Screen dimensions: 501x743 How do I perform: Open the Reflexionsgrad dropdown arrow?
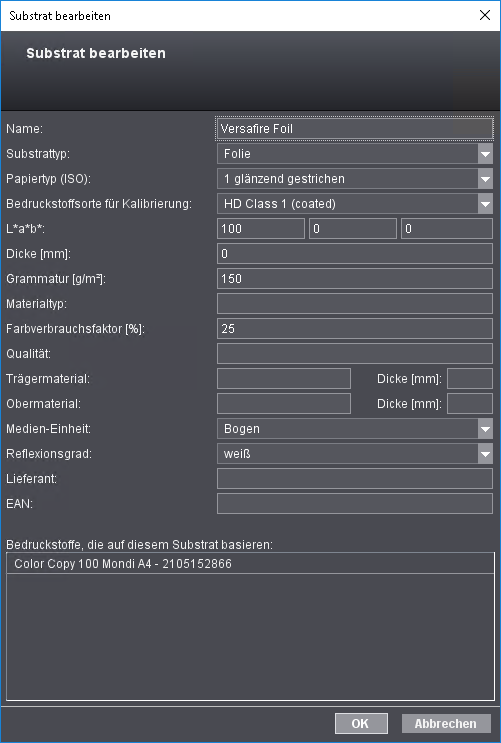tap(485, 454)
